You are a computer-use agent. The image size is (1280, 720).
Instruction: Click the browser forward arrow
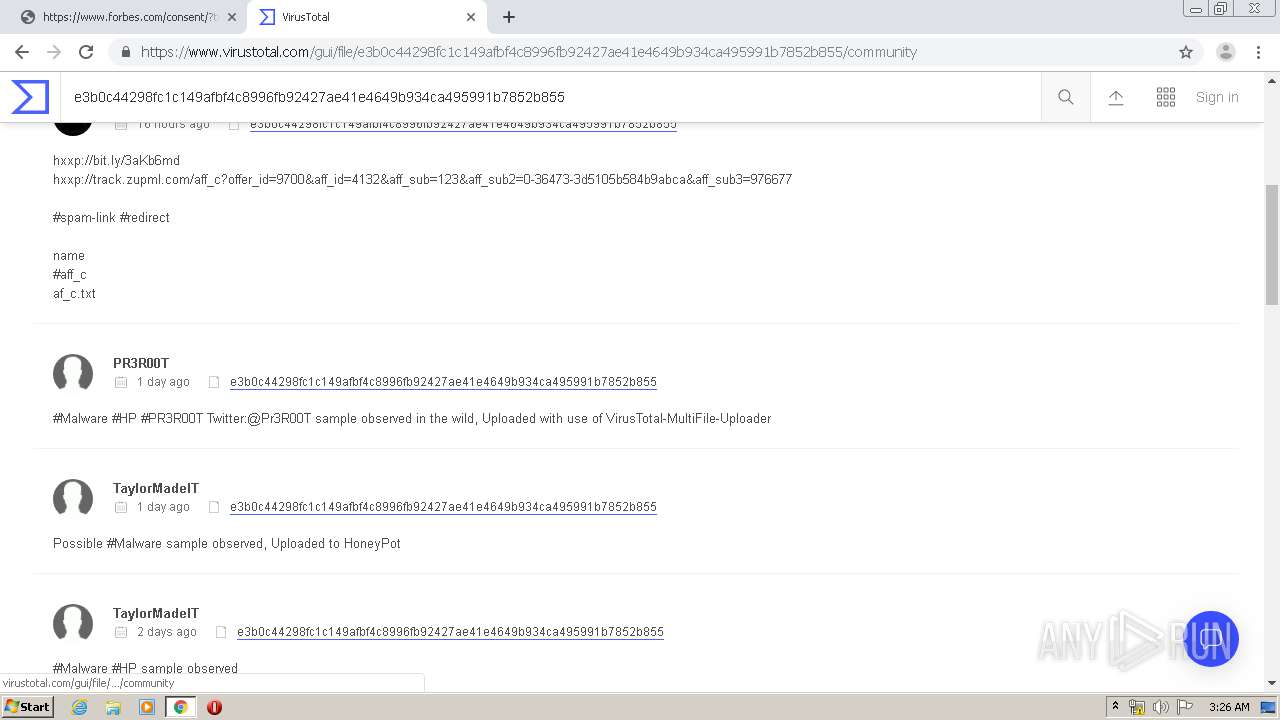coord(54,52)
